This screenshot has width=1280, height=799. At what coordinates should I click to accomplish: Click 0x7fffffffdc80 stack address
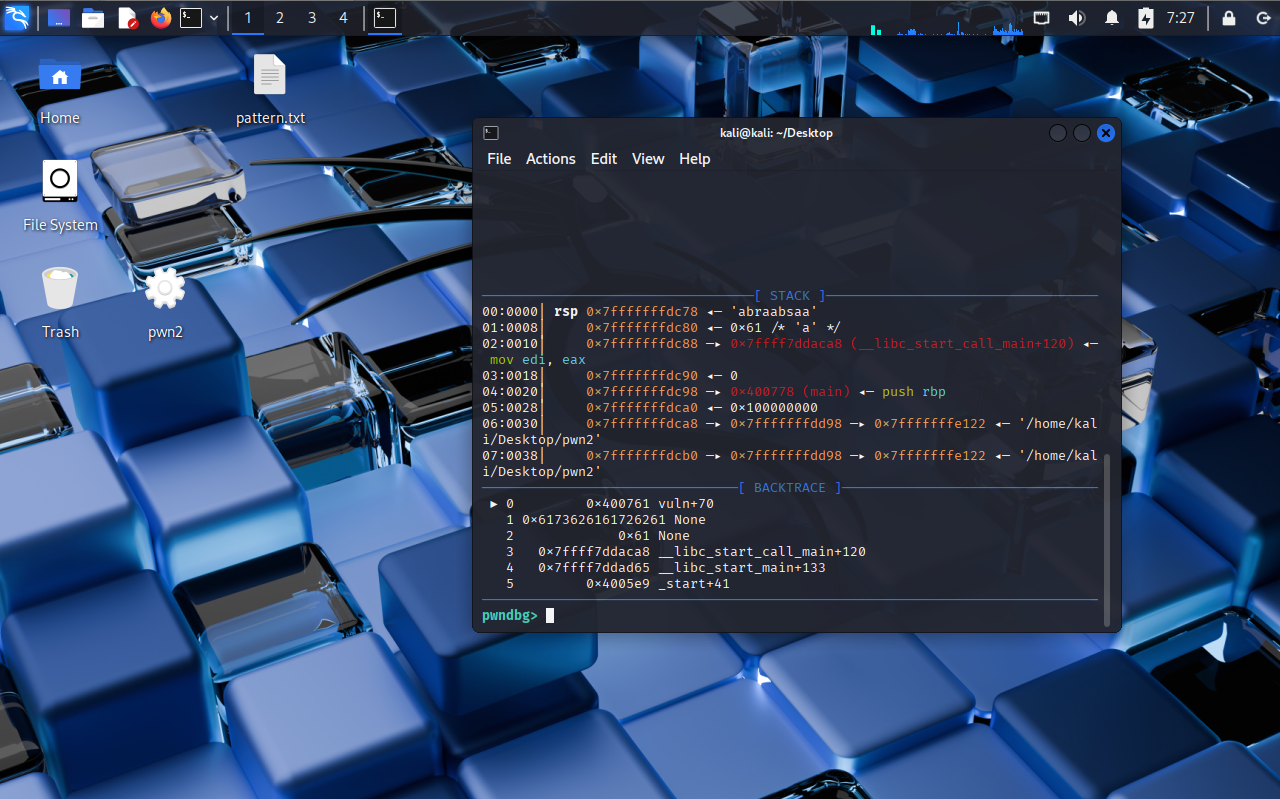tap(642, 328)
